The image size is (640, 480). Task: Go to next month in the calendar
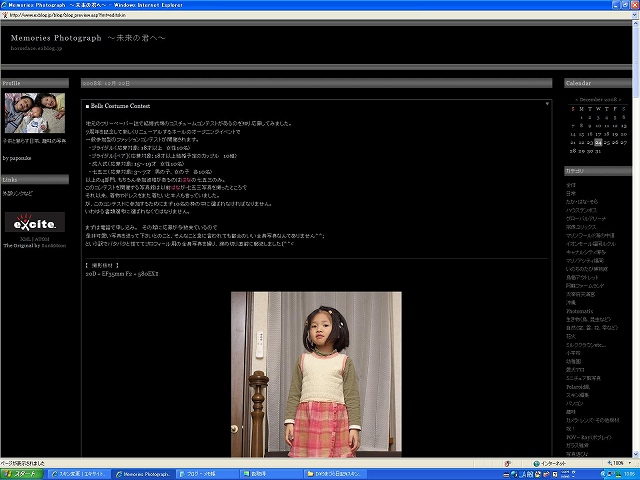(620, 100)
